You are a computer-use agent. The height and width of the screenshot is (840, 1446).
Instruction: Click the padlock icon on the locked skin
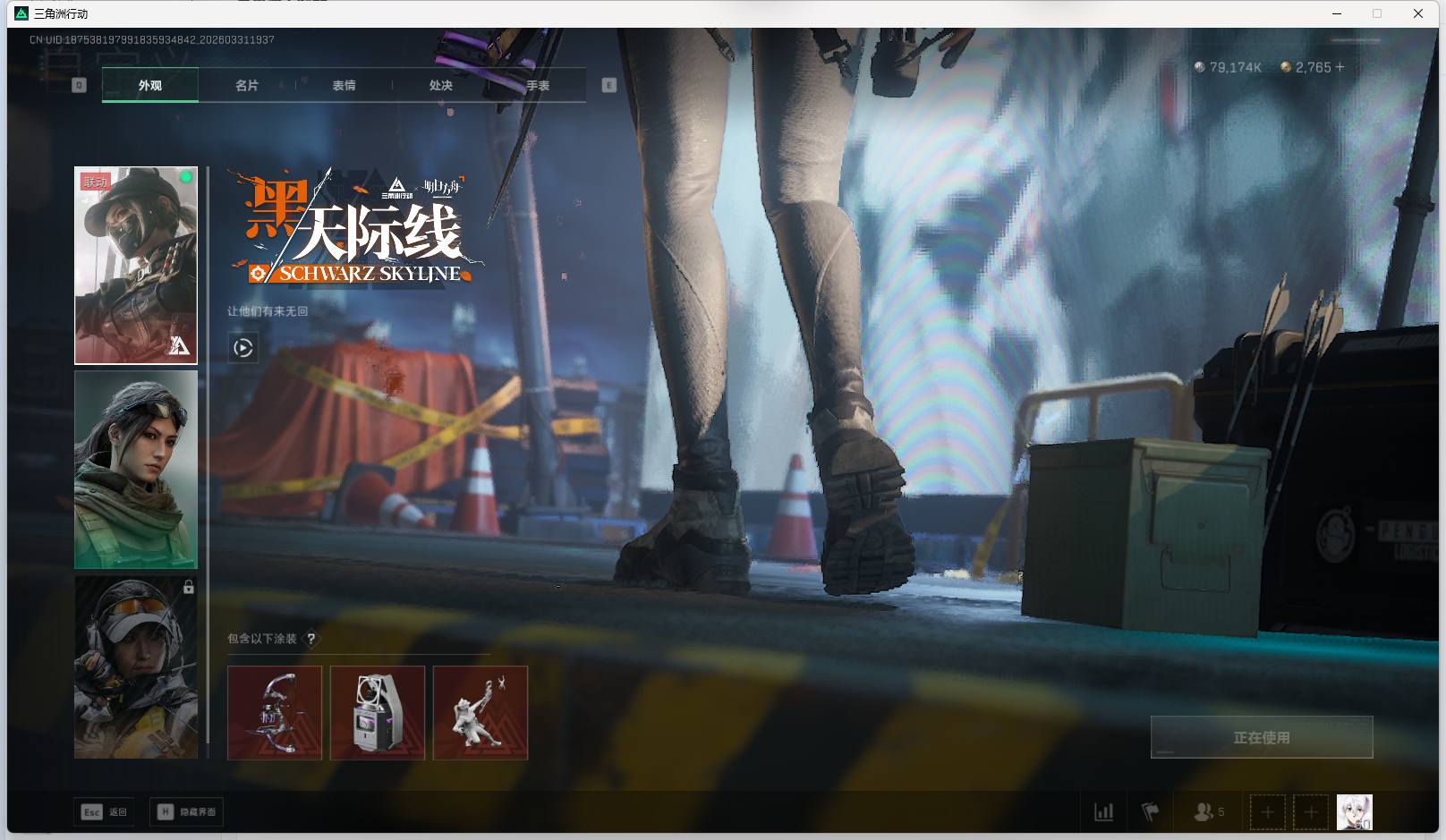pos(189,588)
